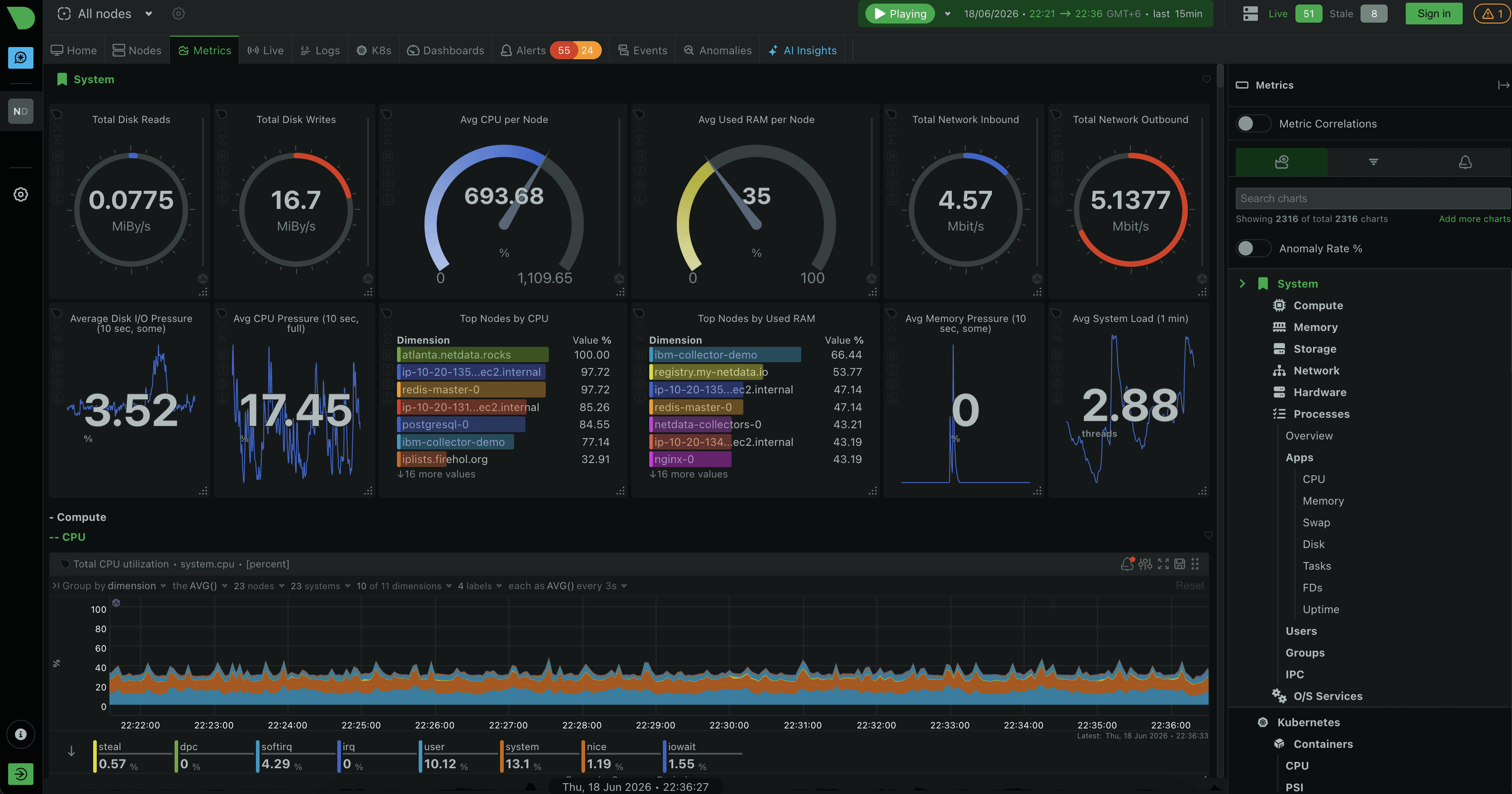Favorite the System section heart icon
The image size is (1512, 794).
[1207, 79]
